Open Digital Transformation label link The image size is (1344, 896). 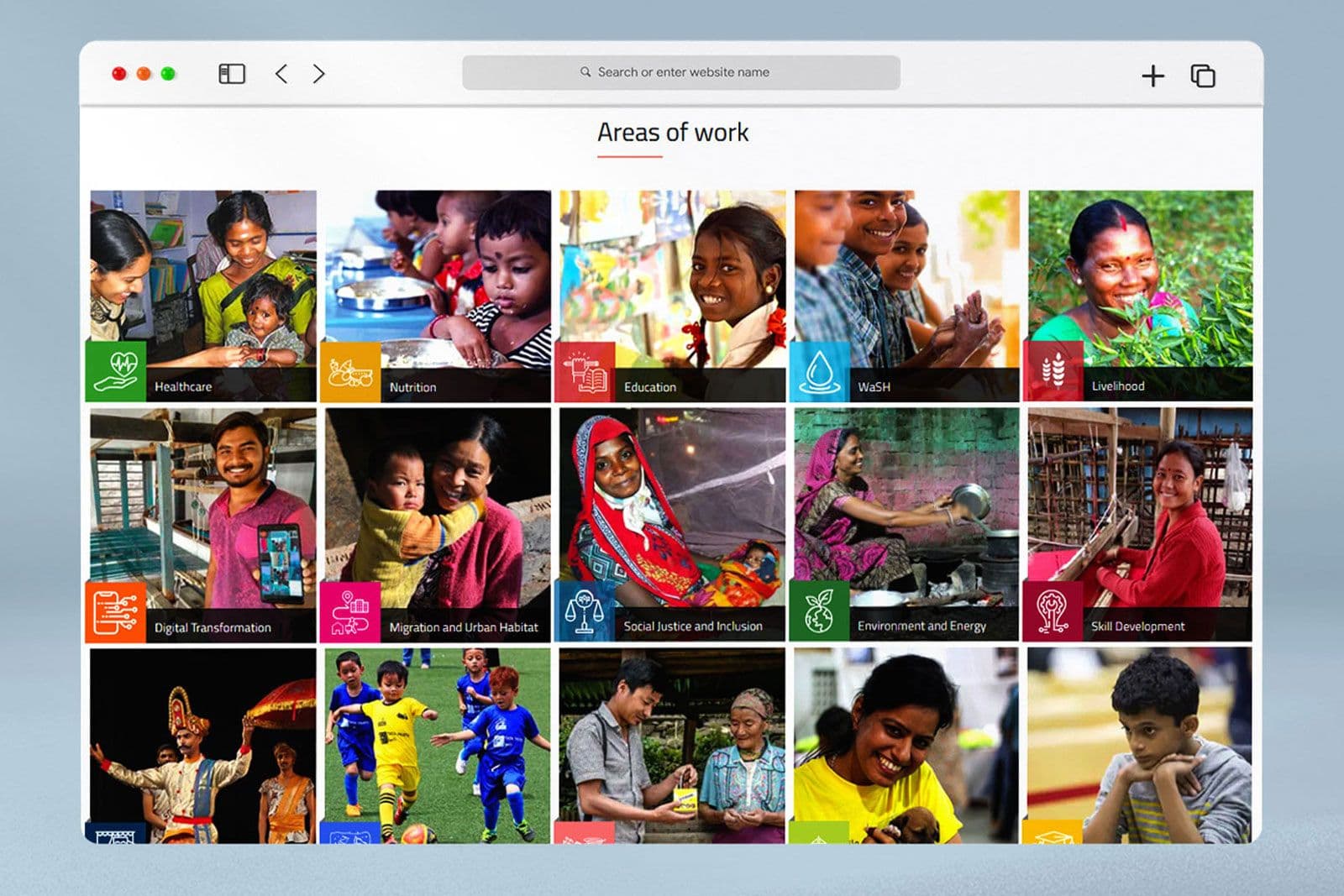213,627
